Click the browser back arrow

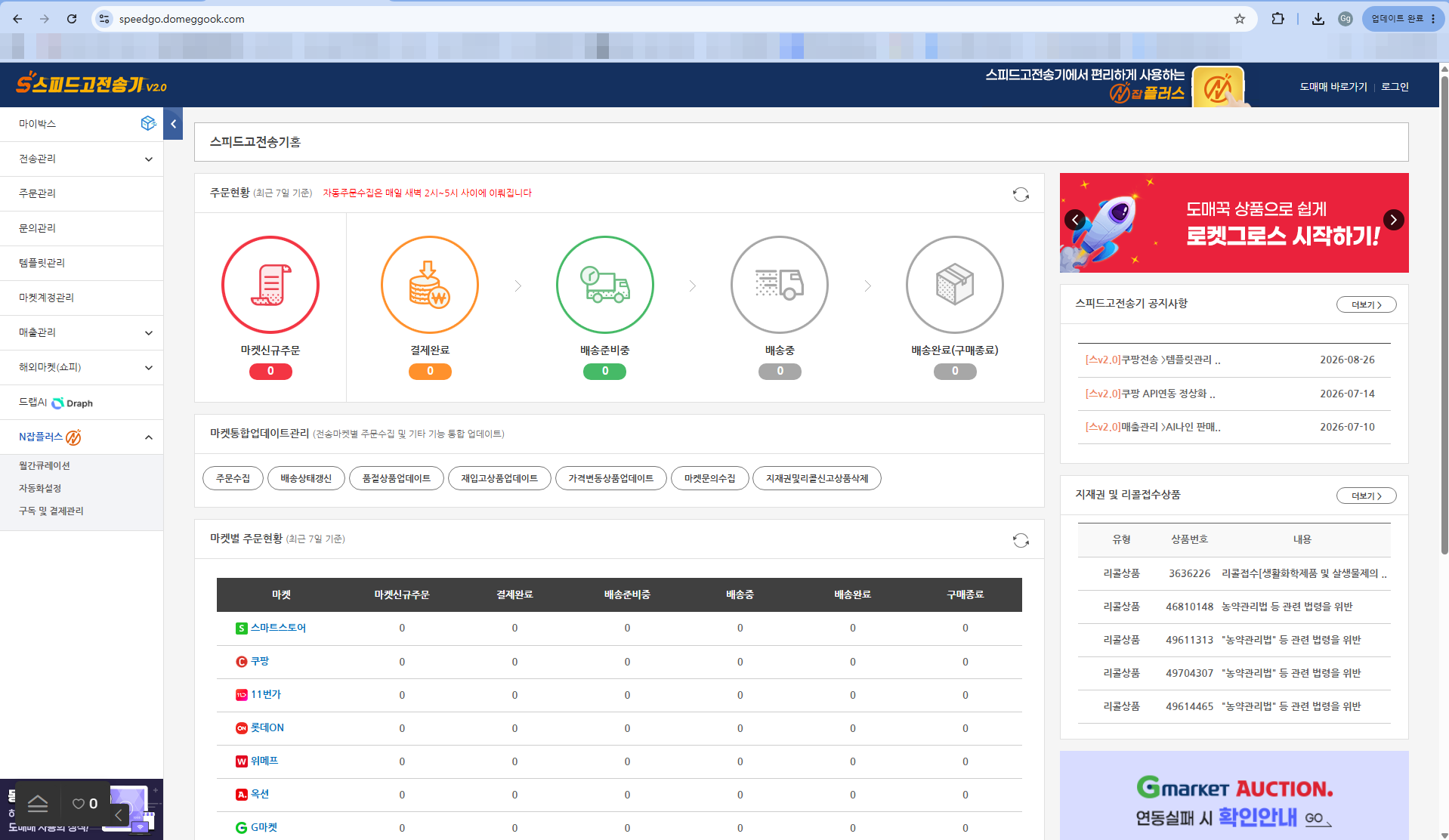pyautogui.click(x=17, y=19)
